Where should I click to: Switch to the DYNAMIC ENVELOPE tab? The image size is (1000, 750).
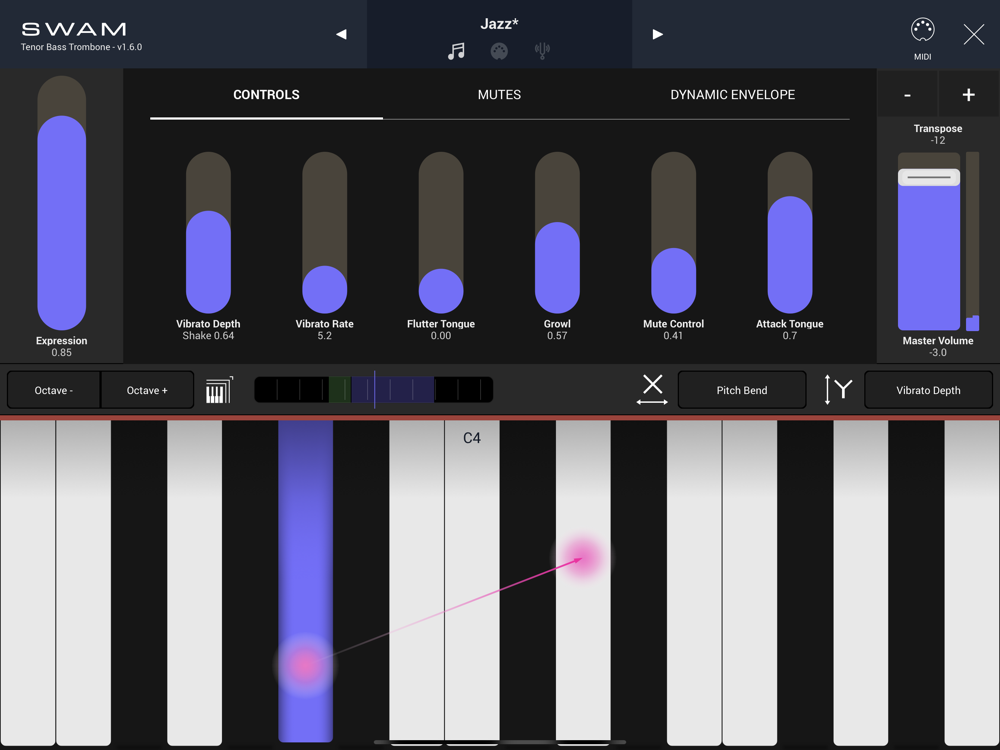click(x=733, y=95)
